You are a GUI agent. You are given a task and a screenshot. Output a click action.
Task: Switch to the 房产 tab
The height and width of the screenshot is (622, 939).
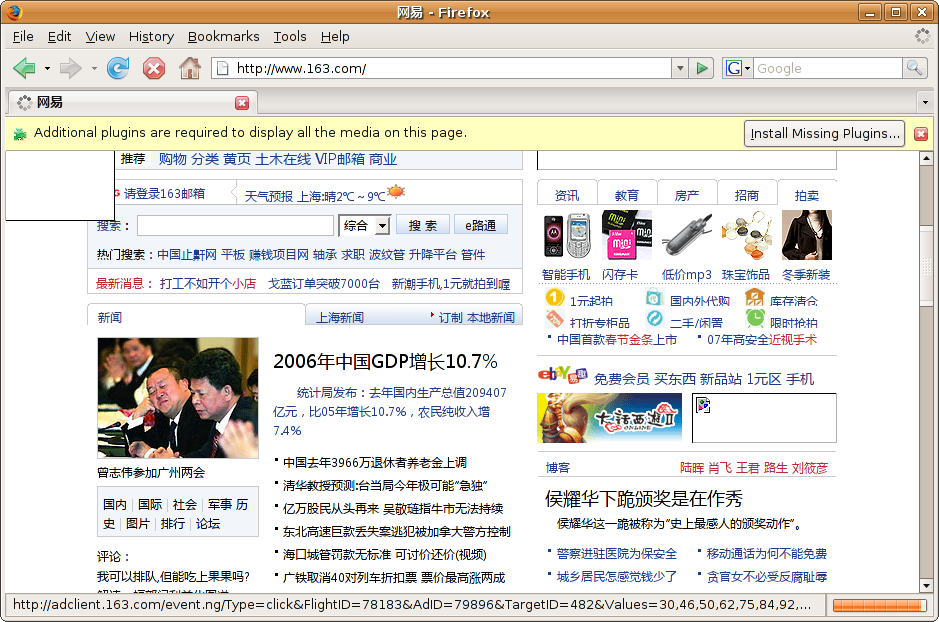tap(686, 195)
